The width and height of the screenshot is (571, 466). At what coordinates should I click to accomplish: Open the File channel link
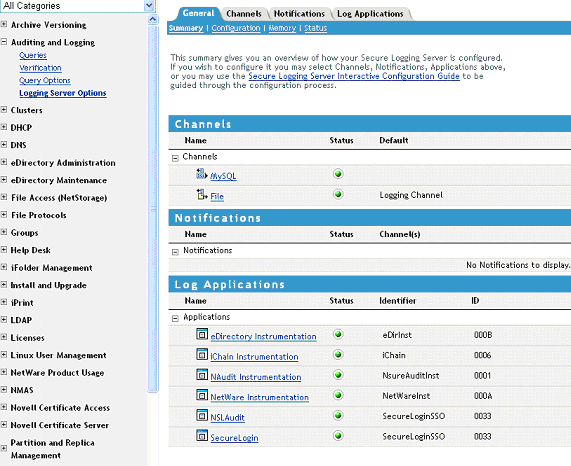217,197
